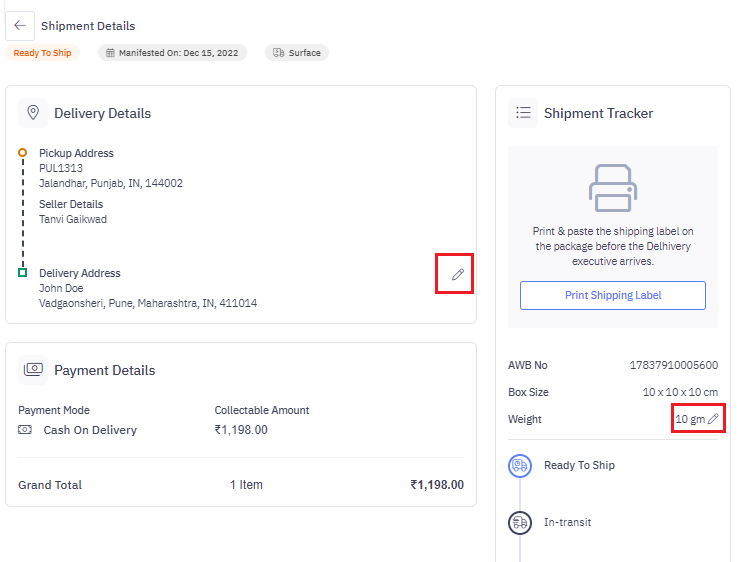Click the Collectable Amount label

coord(262,410)
